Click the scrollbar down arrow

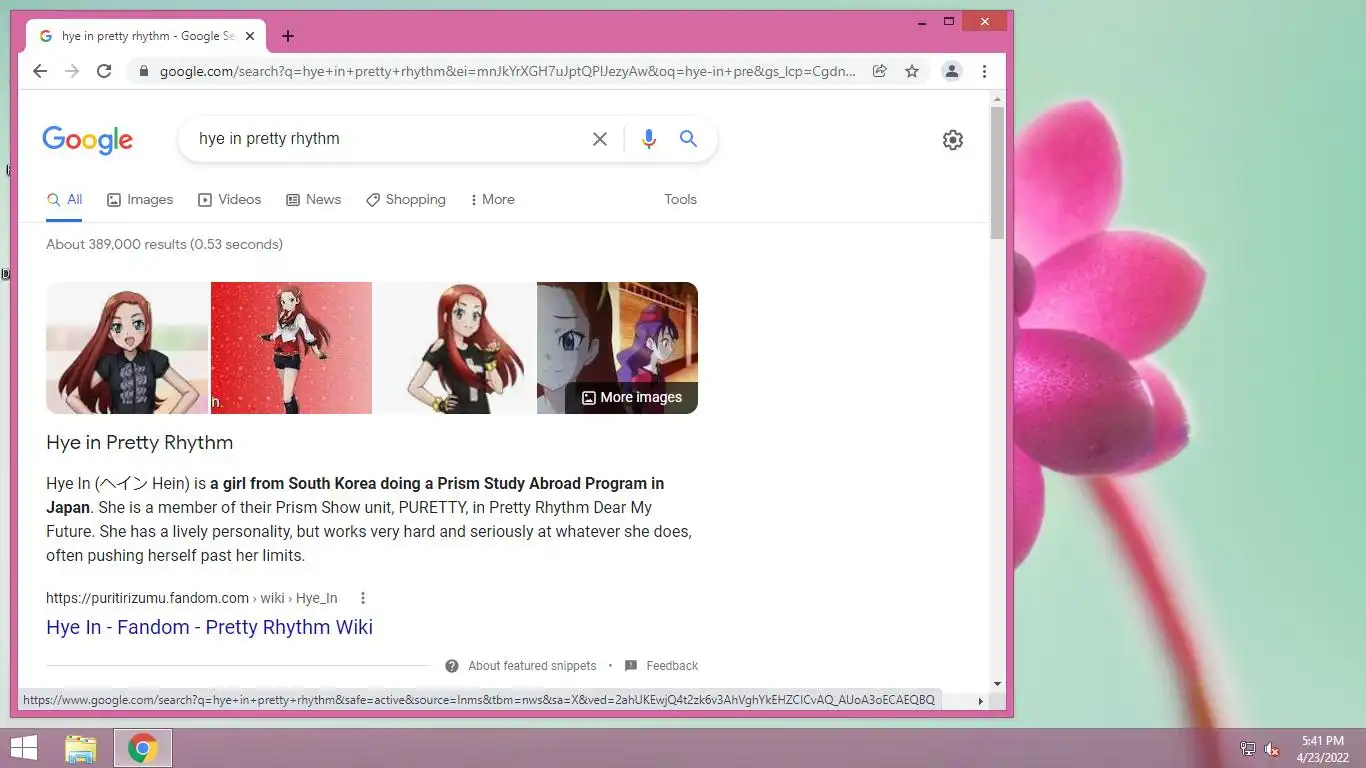[x=997, y=684]
